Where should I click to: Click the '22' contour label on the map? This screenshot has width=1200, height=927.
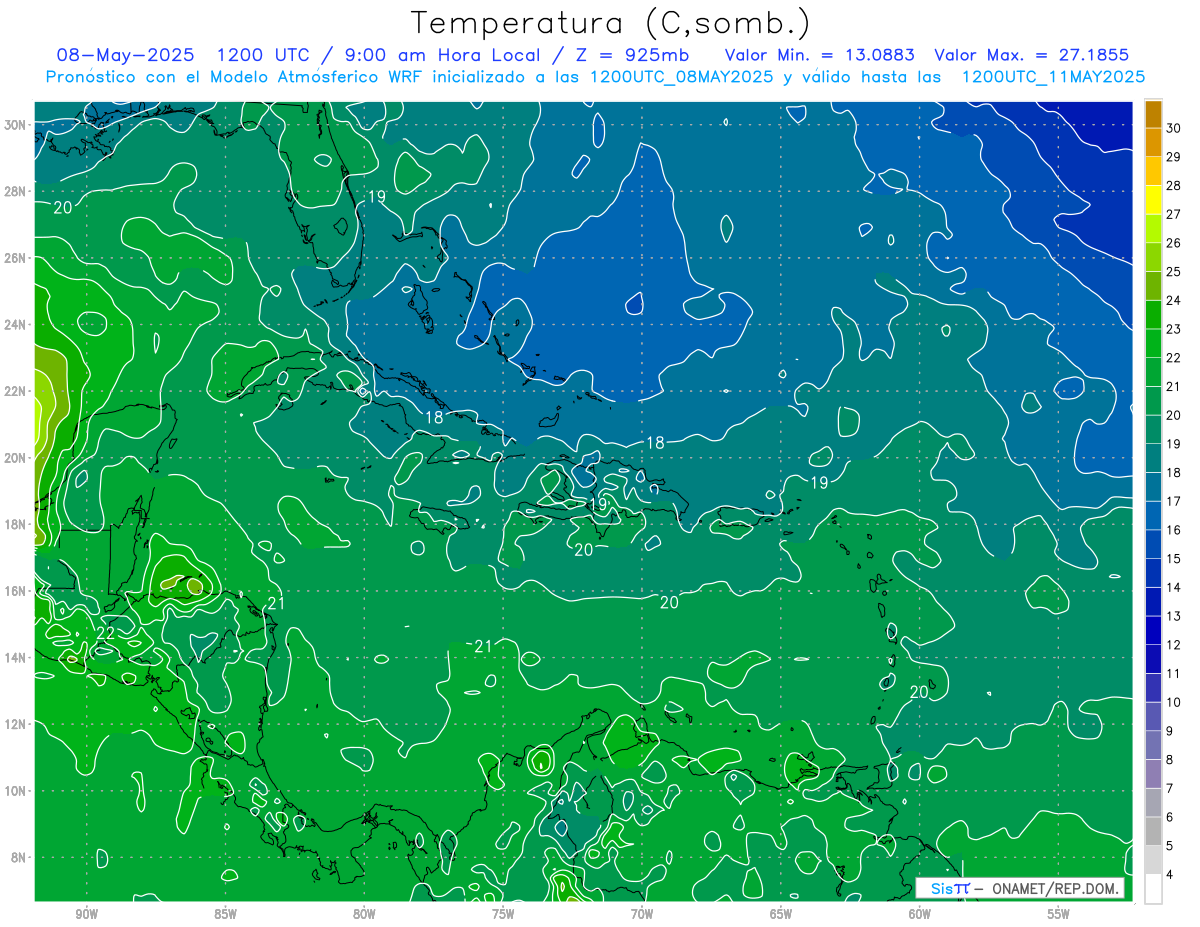click(106, 633)
